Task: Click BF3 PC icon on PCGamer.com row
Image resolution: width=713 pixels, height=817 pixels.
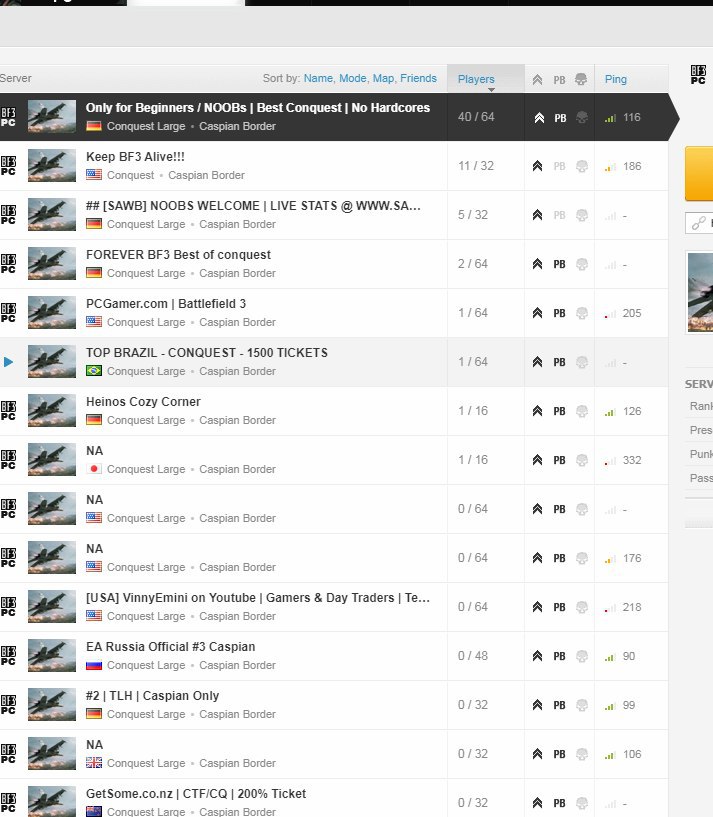Action: point(8,313)
